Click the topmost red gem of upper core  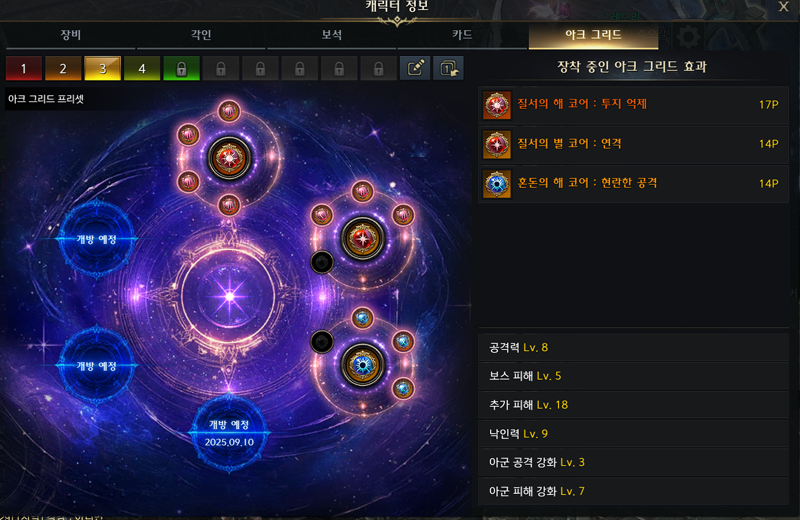coord(229,111)
